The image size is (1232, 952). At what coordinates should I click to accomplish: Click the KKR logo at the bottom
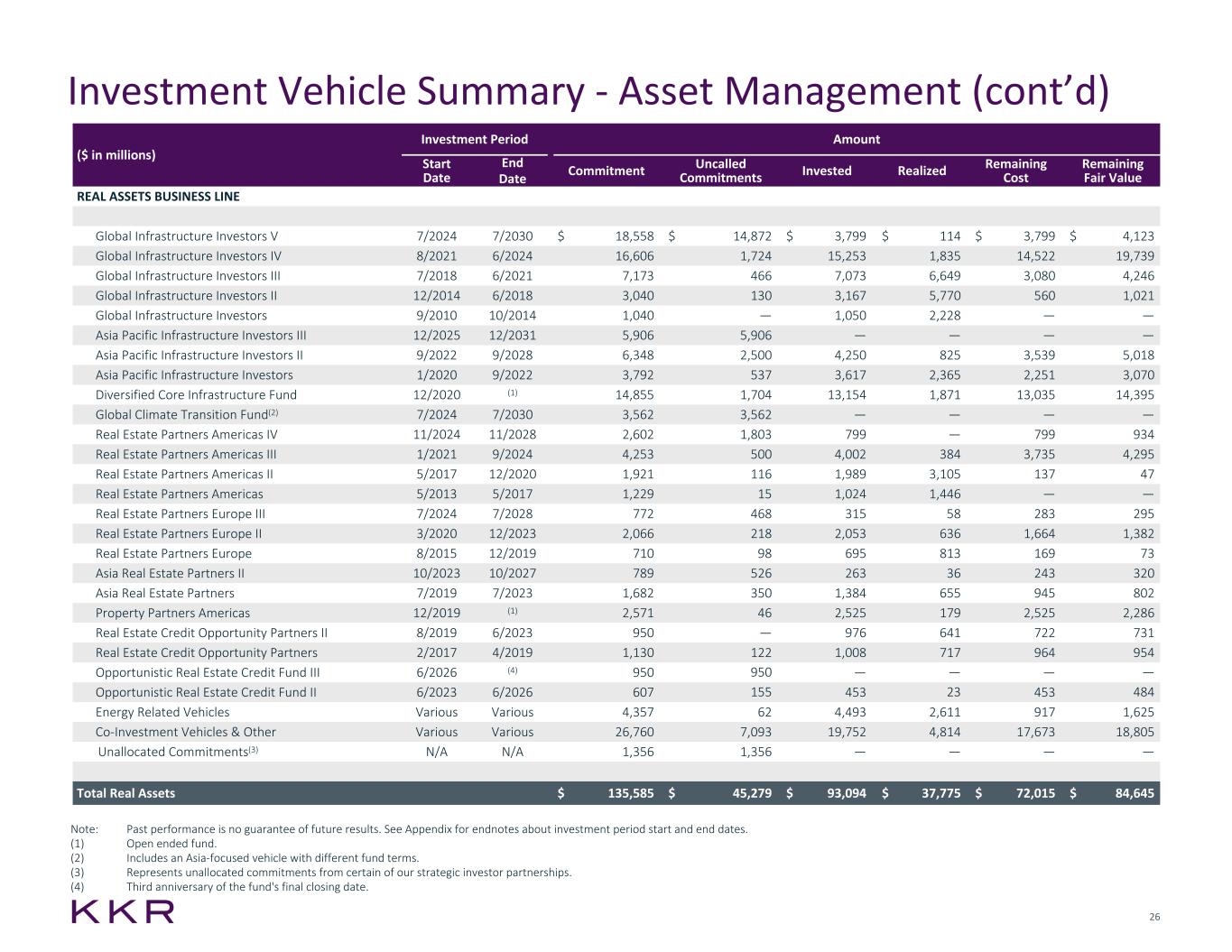coord(122,911)
